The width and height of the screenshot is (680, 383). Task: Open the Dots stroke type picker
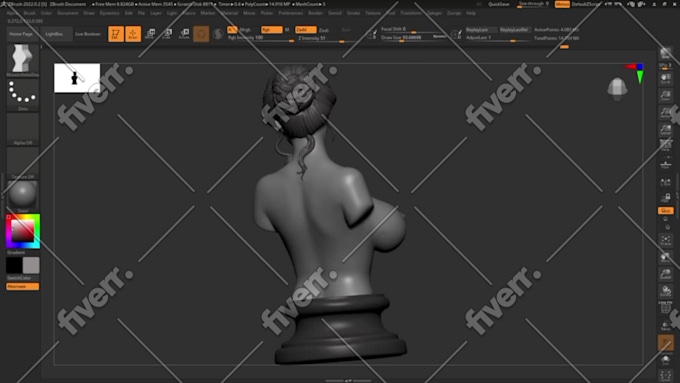click(23, 92)
